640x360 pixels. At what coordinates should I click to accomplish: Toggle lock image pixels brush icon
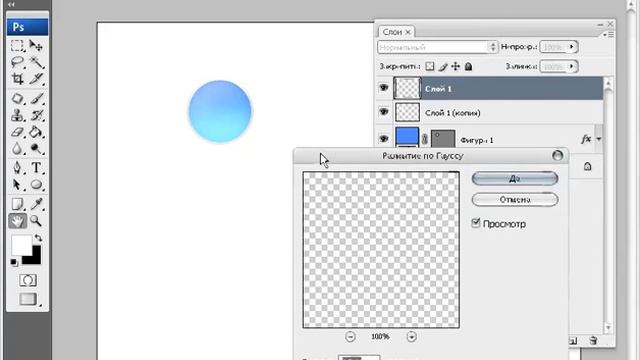tap(443, 66)
